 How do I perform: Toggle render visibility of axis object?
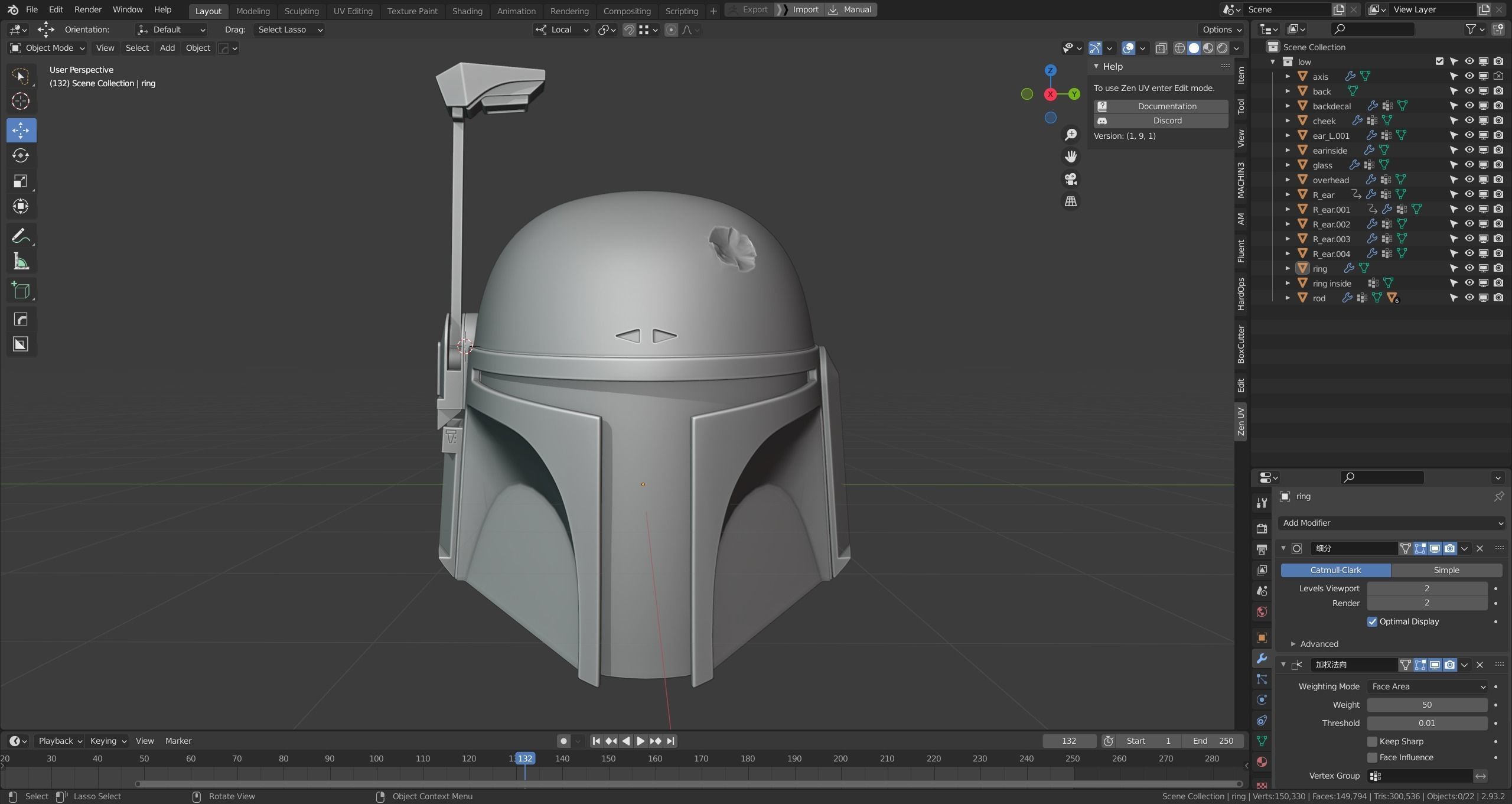(x=1498, y=76)
